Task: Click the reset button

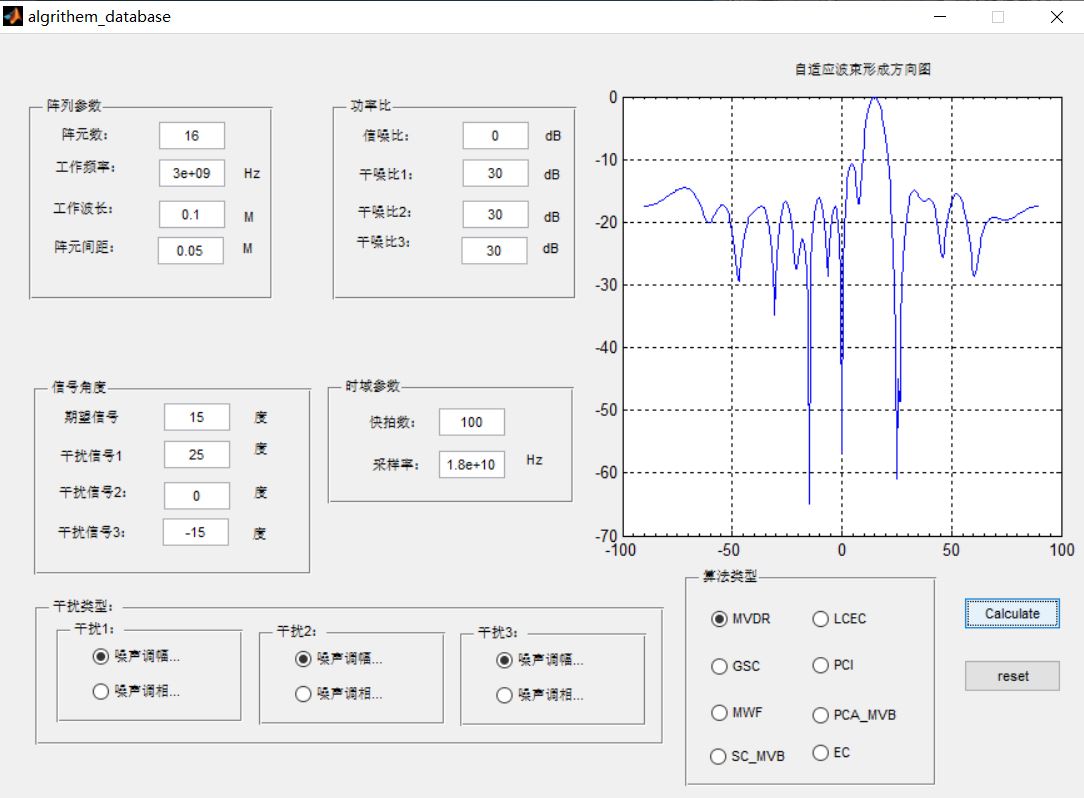Action: 1012,676
